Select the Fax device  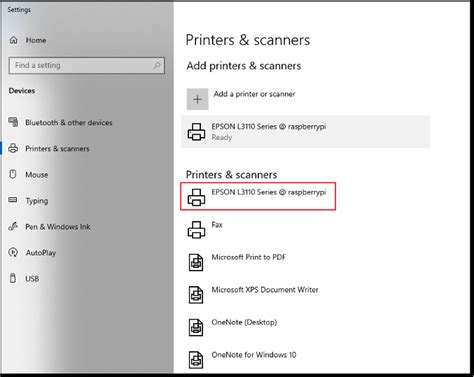tap(217, 225)
